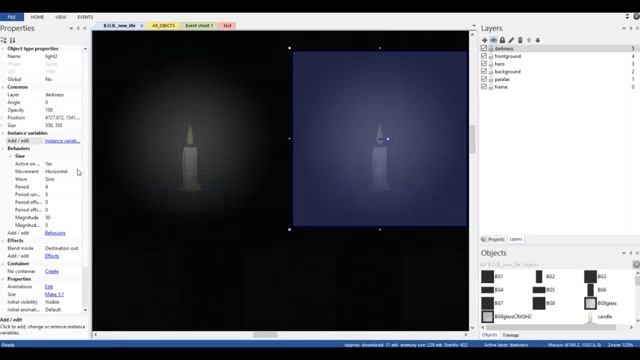Screen dimensions: 640x360
Task: Switch Properties to categorized view icon
Action: (4, 40)
